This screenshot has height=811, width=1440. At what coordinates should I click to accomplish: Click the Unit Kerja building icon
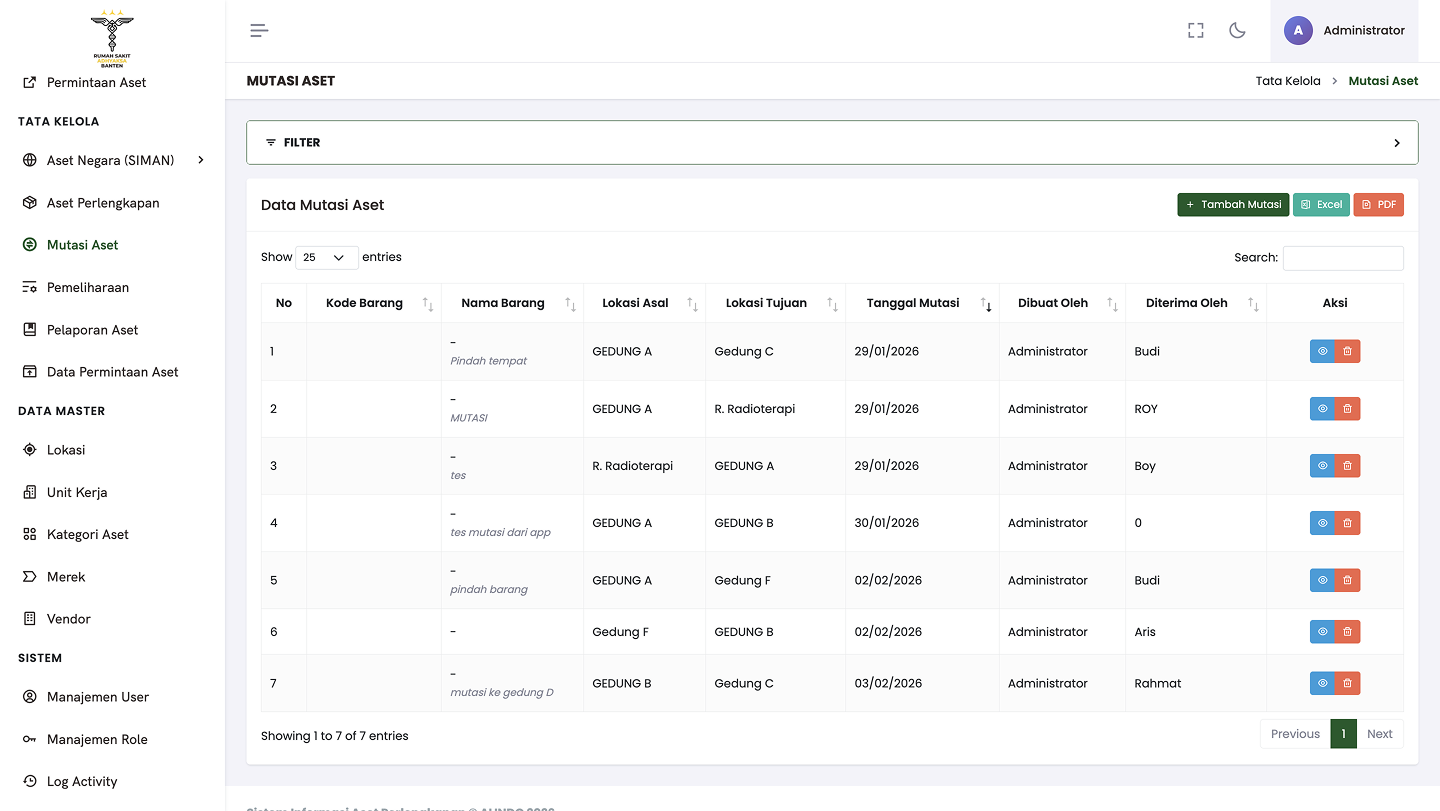(30, 492)
